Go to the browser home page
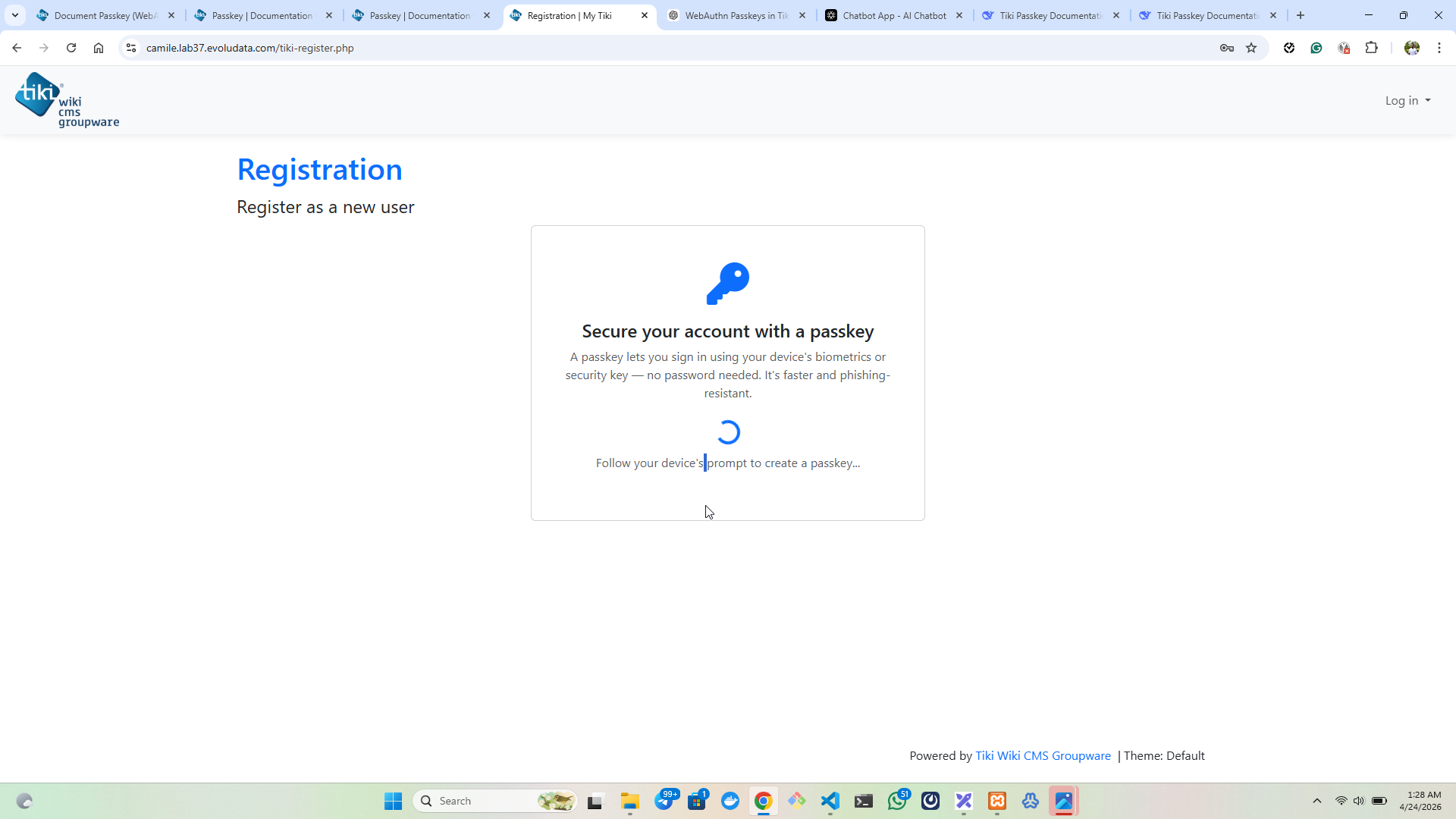The image size is (1456, 819). tap(99, 48)
